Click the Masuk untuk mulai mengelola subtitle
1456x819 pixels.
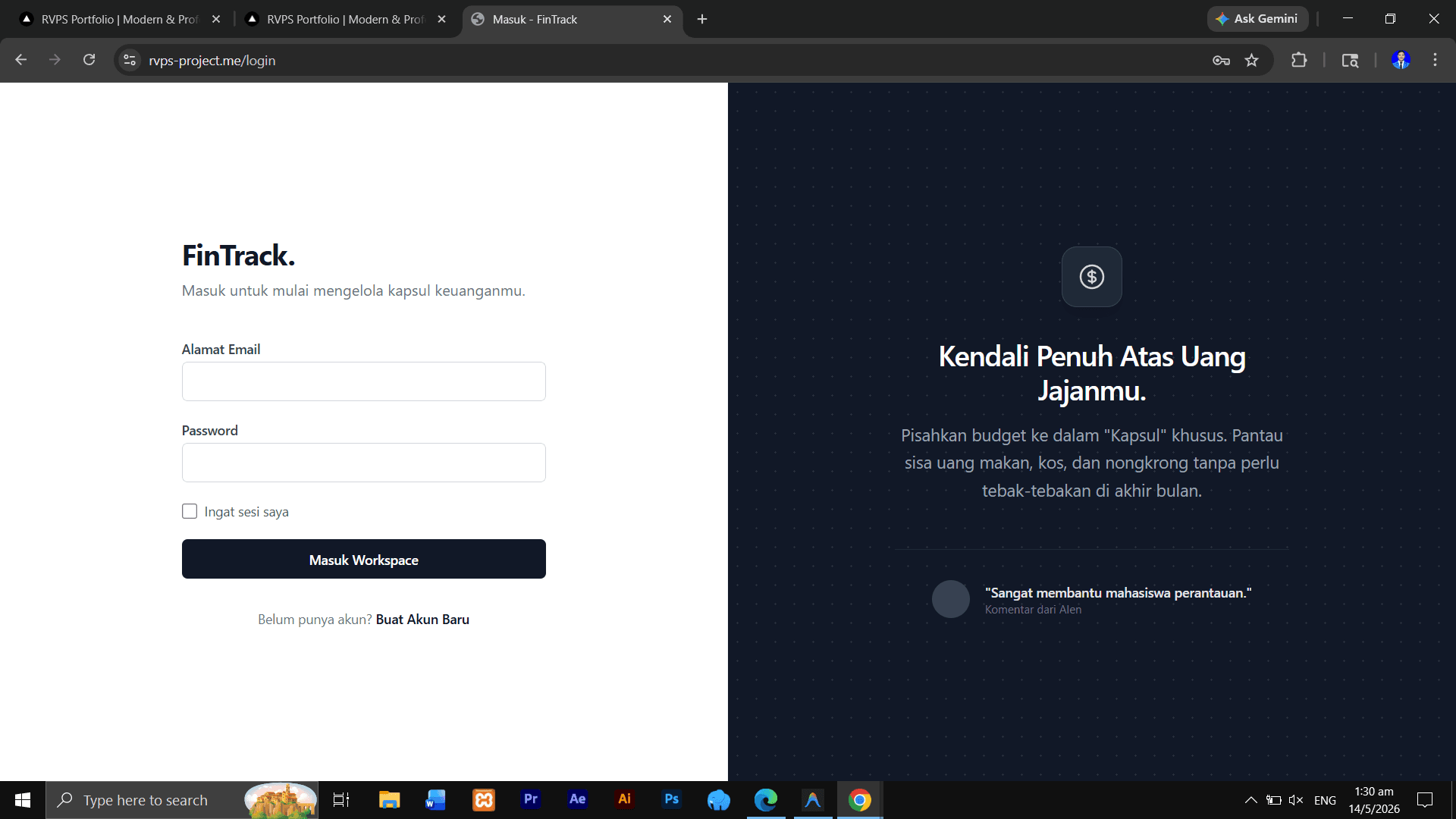[353, 291]
